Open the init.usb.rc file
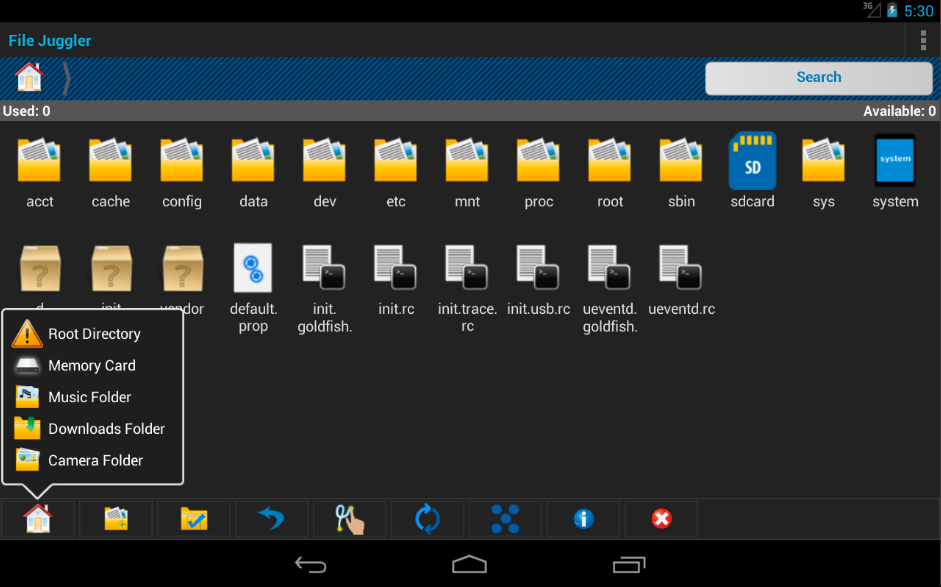 pyautogui.click(x=538, y=280)
